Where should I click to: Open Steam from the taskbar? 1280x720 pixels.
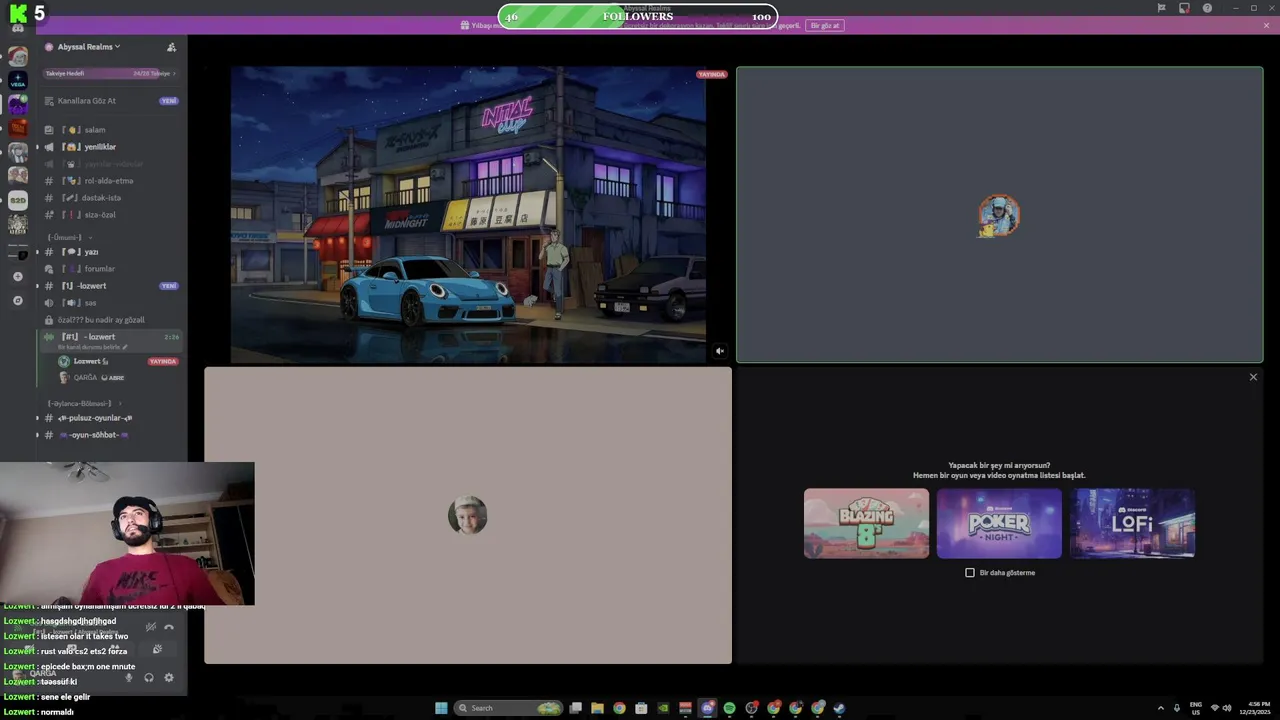pyautogui.click(x=839, y=708)
